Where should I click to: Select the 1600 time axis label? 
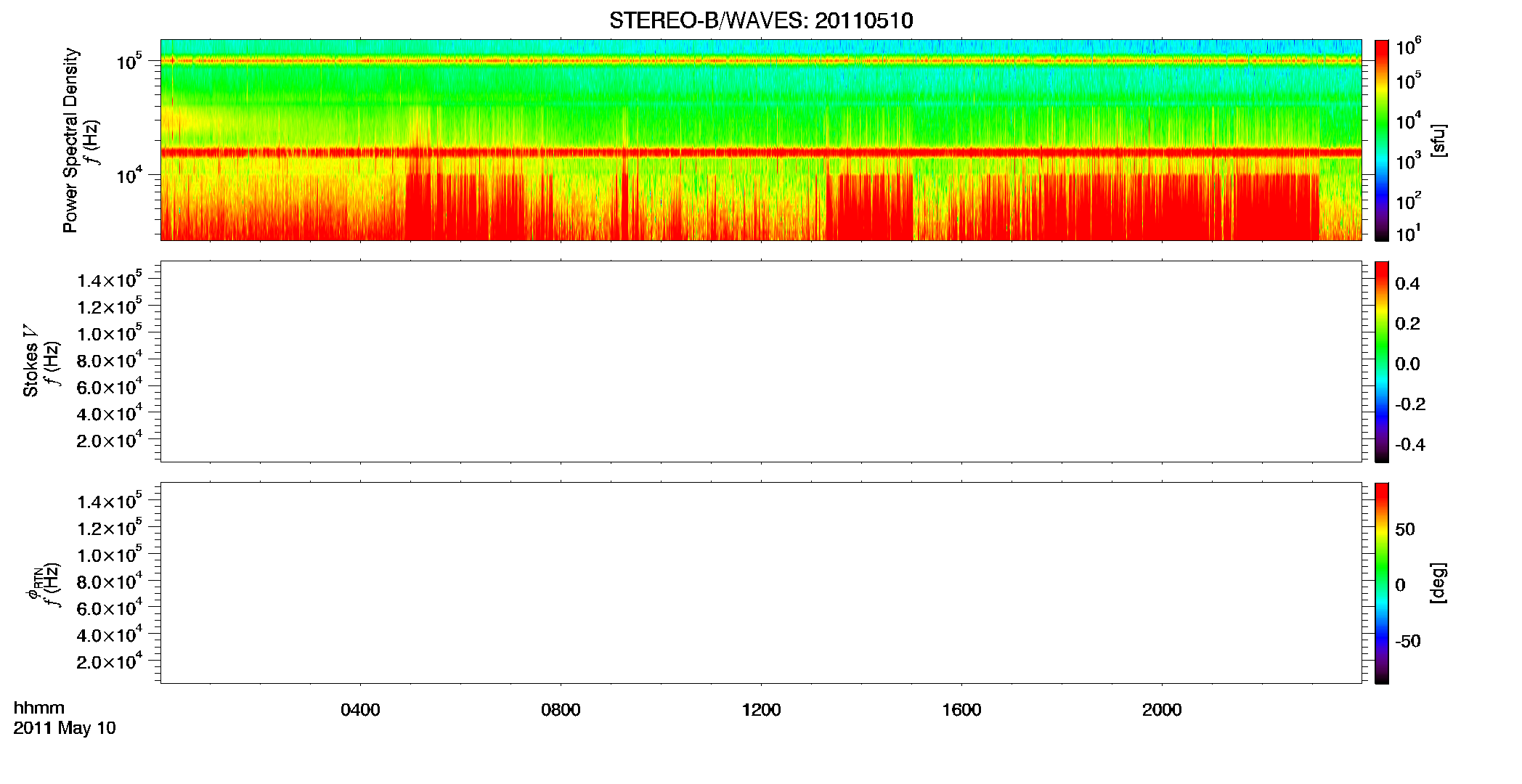[961, 710]
